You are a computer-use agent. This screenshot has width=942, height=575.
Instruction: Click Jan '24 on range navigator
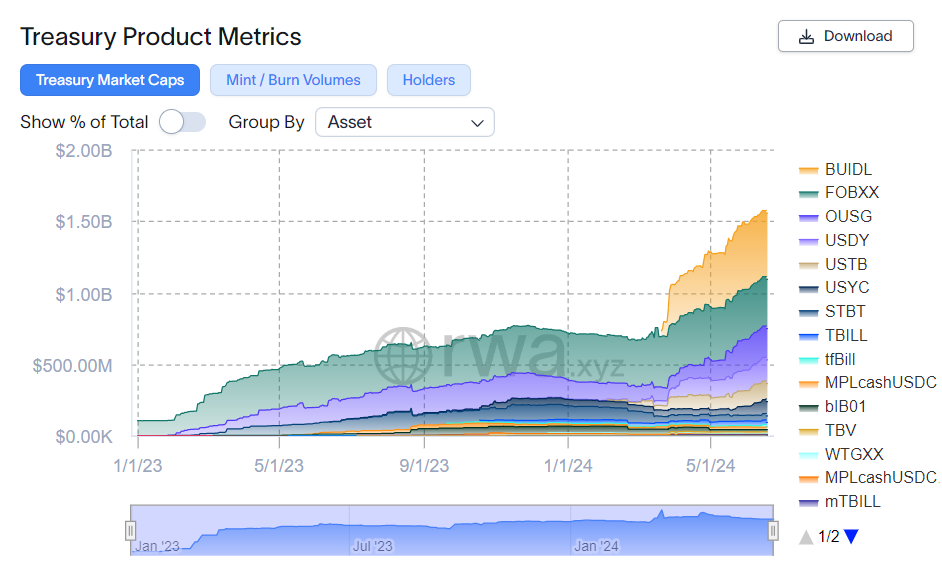tap(596, 546)
